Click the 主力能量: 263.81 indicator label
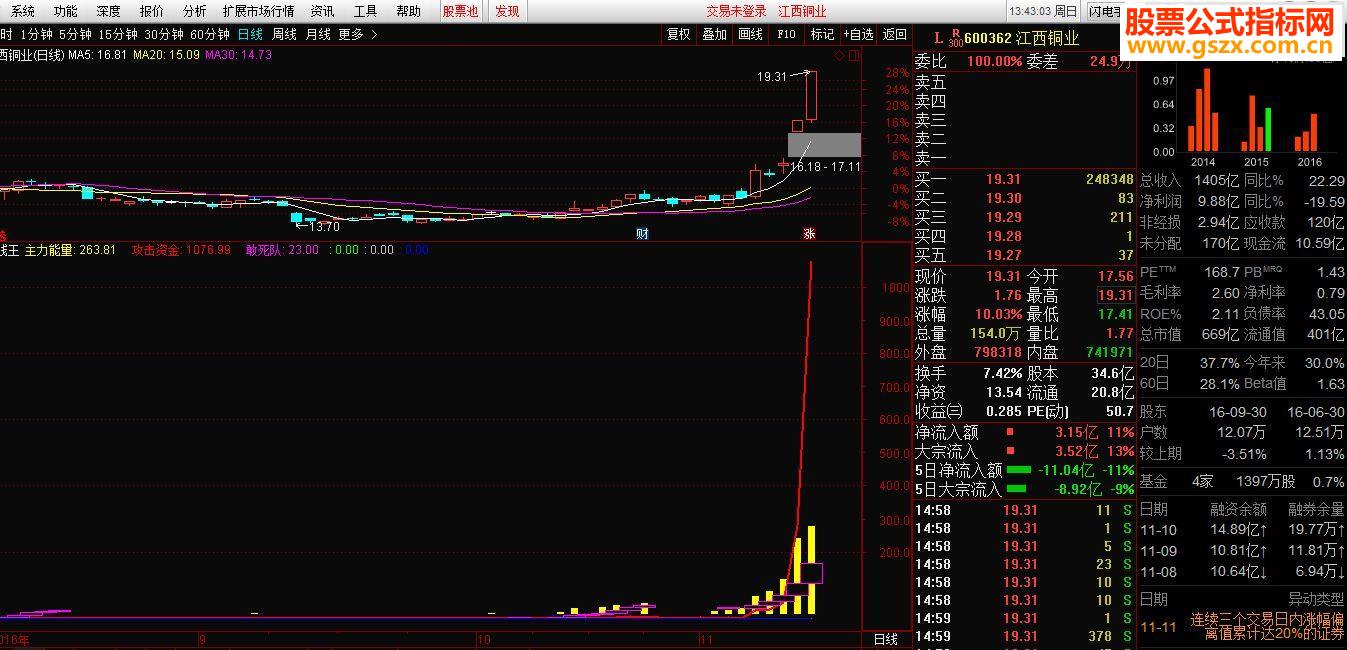 point(70,250)
